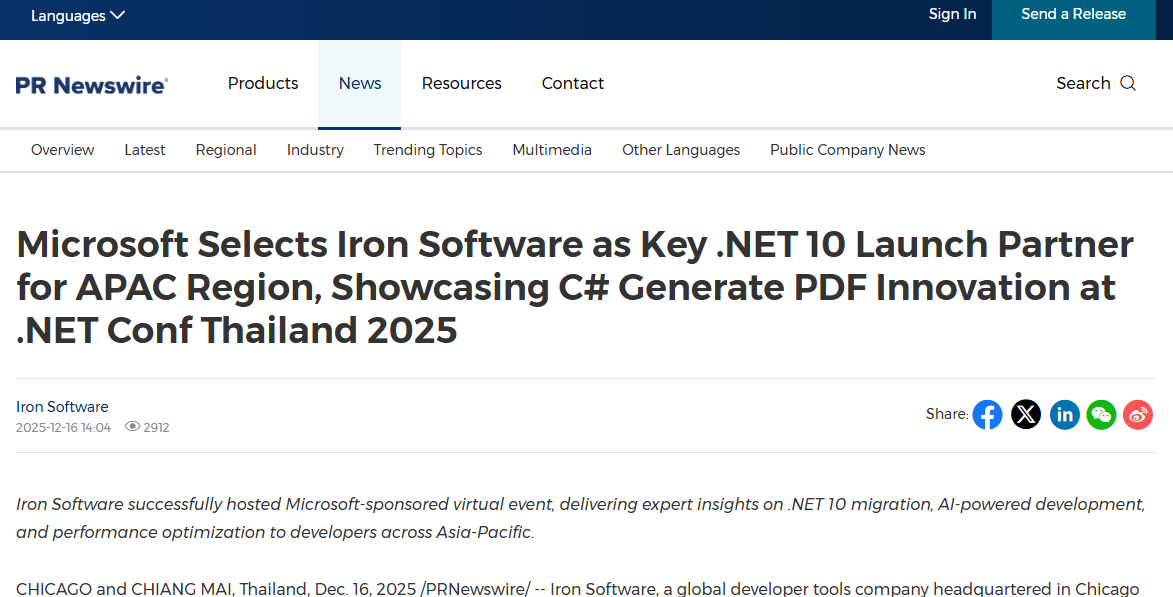Open Industry news section

tap(315, 150)
